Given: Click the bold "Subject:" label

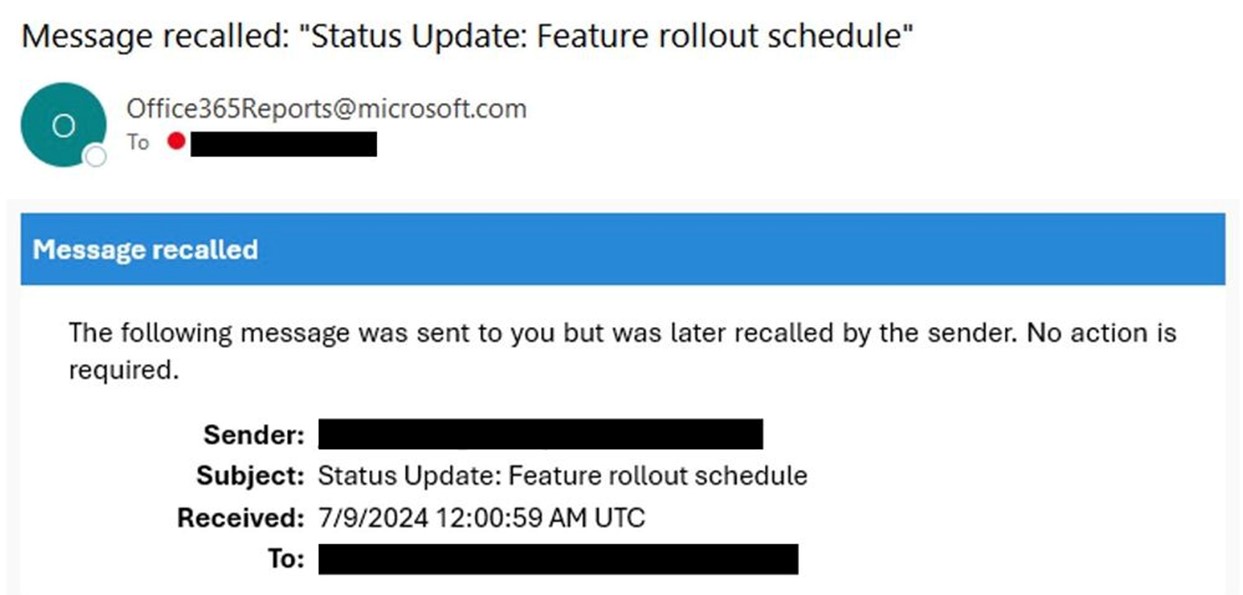Looking at the screenshot, I should pos(249,475).
